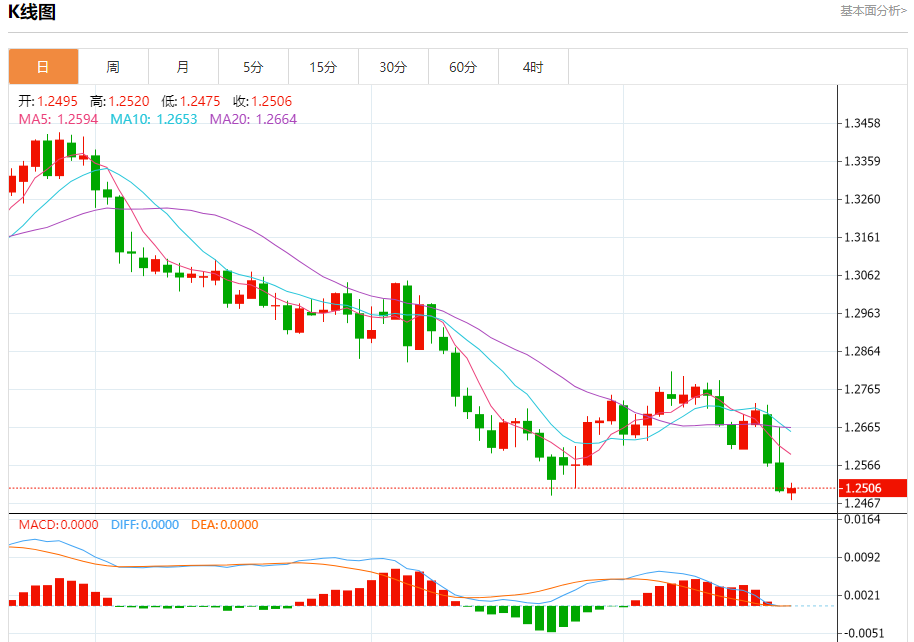Click the DEA:0.0000 label
This screenshot has height=642, width=914.
click(224, 525)
